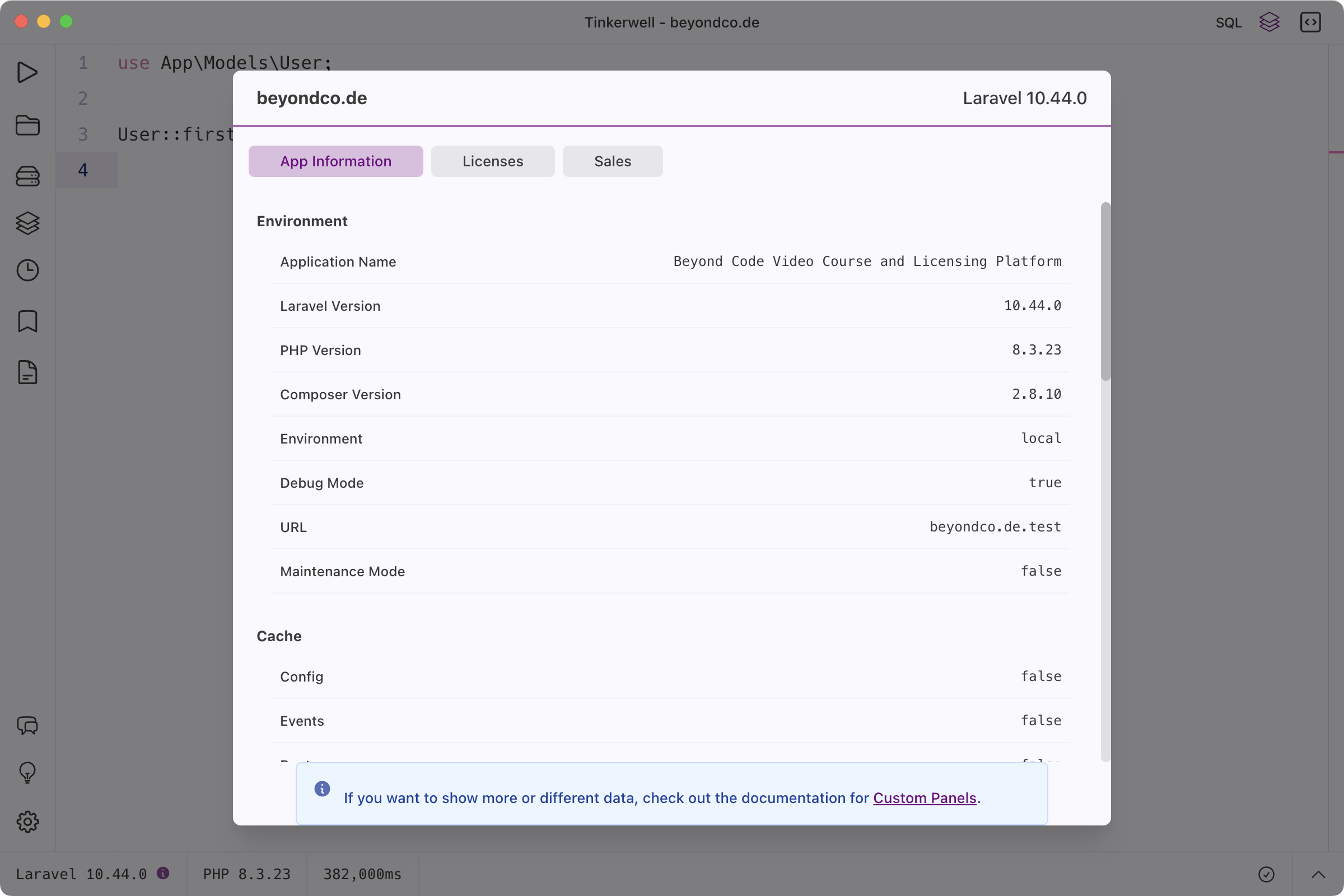Screen dimensions: 1344x896
Task: Click the Composer Version label
Action: (x=340, y=394)
